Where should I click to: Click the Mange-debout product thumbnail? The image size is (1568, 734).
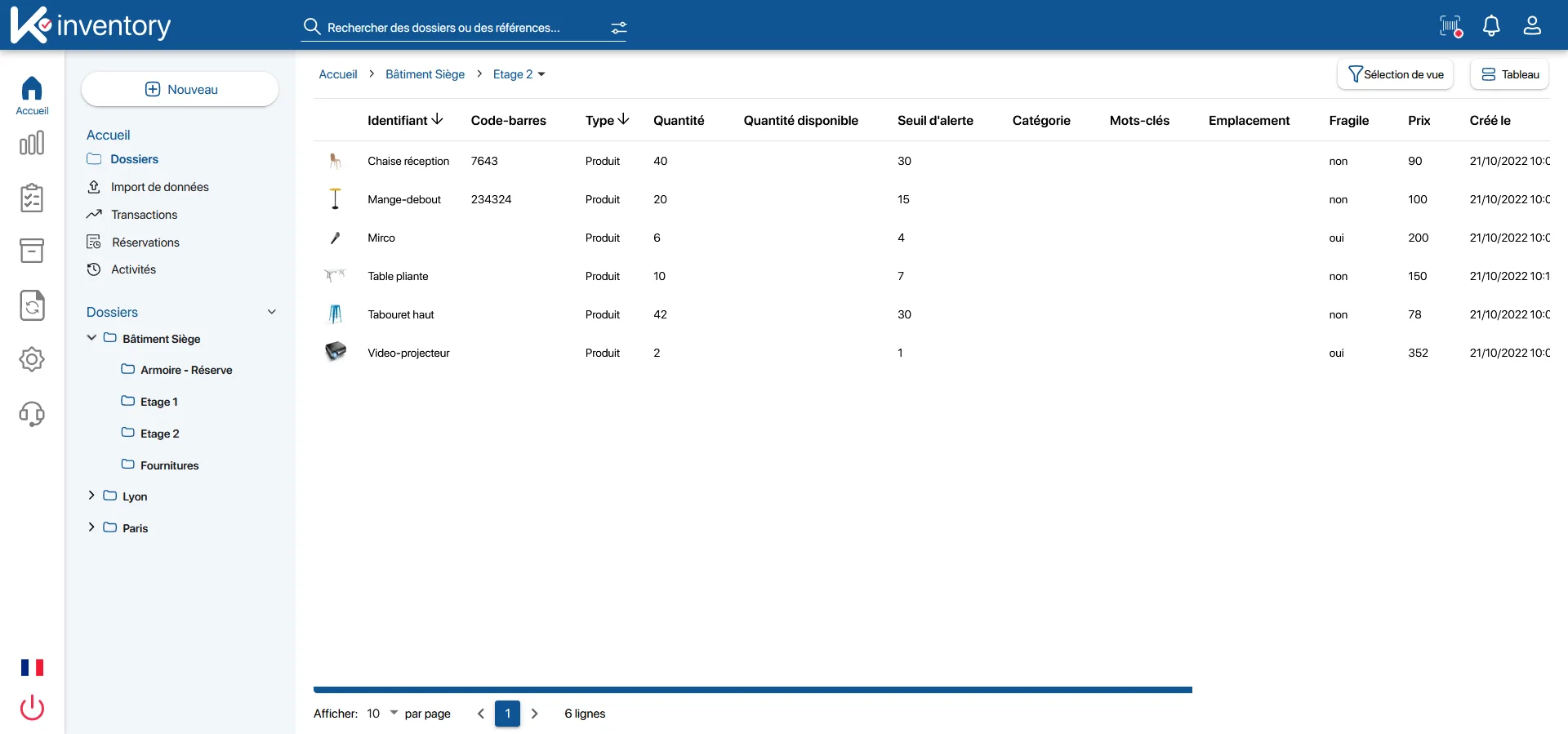click(335, 199)
